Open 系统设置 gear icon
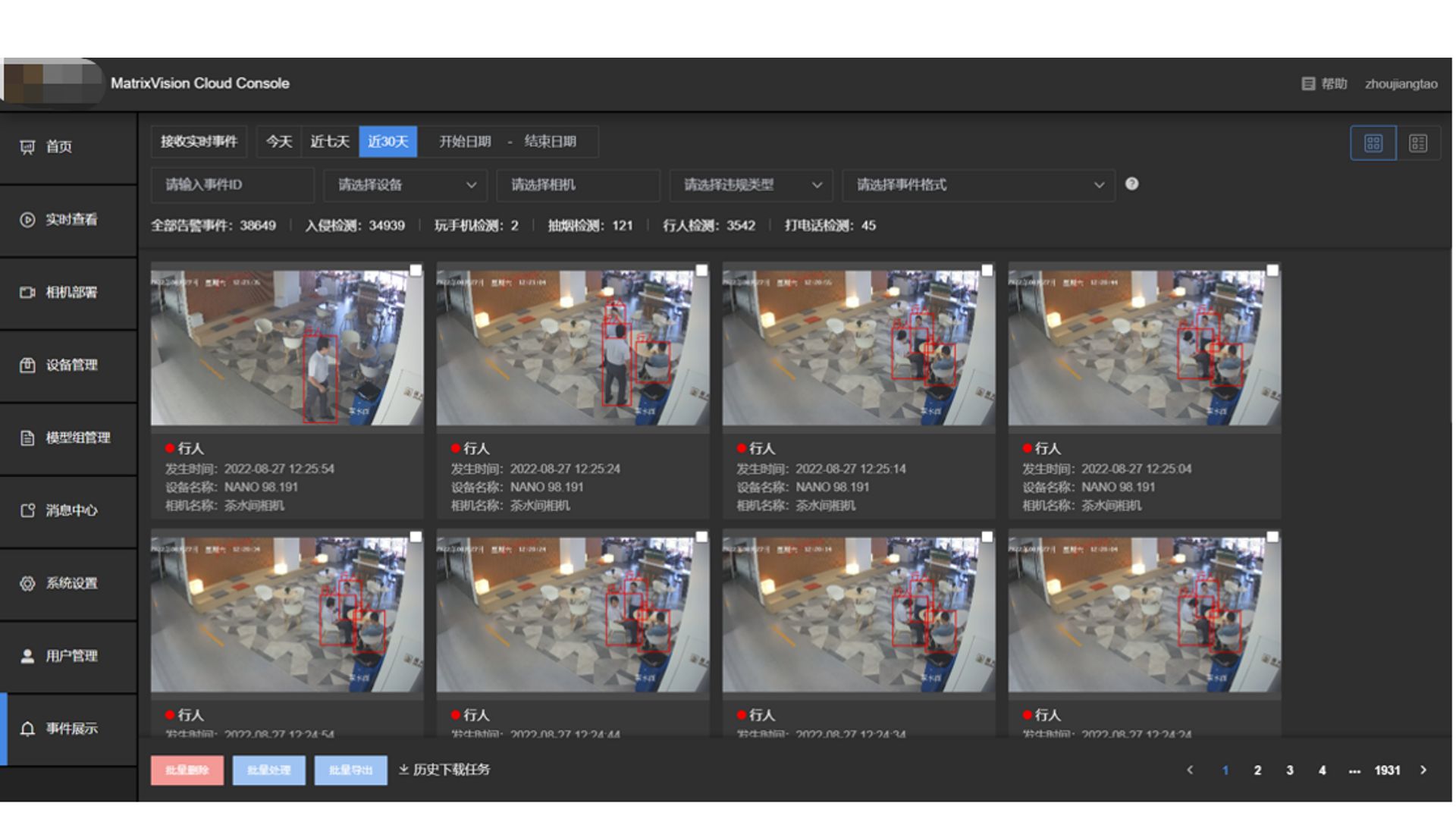The width and height of the screenshot is (1456, 819). pyautogui.click(x=27, y=583)
